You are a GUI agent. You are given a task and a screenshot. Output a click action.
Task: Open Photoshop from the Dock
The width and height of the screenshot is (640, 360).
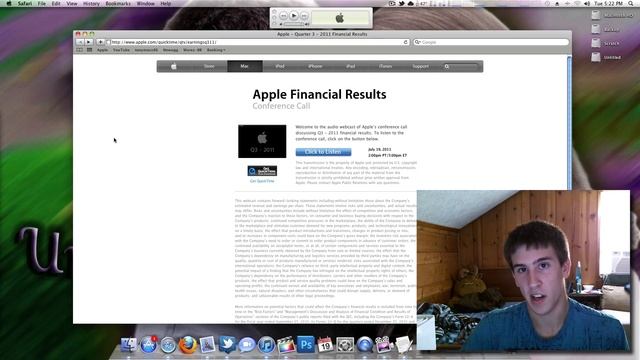(306, 344)
